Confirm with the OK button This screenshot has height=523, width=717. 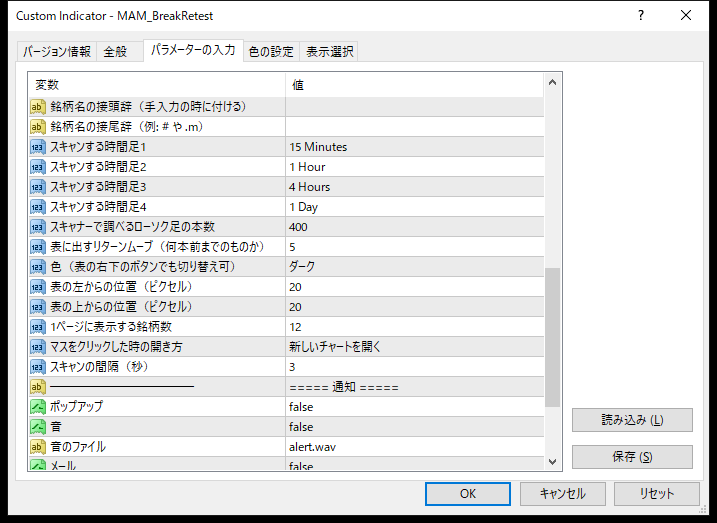[x=467, y=494]
